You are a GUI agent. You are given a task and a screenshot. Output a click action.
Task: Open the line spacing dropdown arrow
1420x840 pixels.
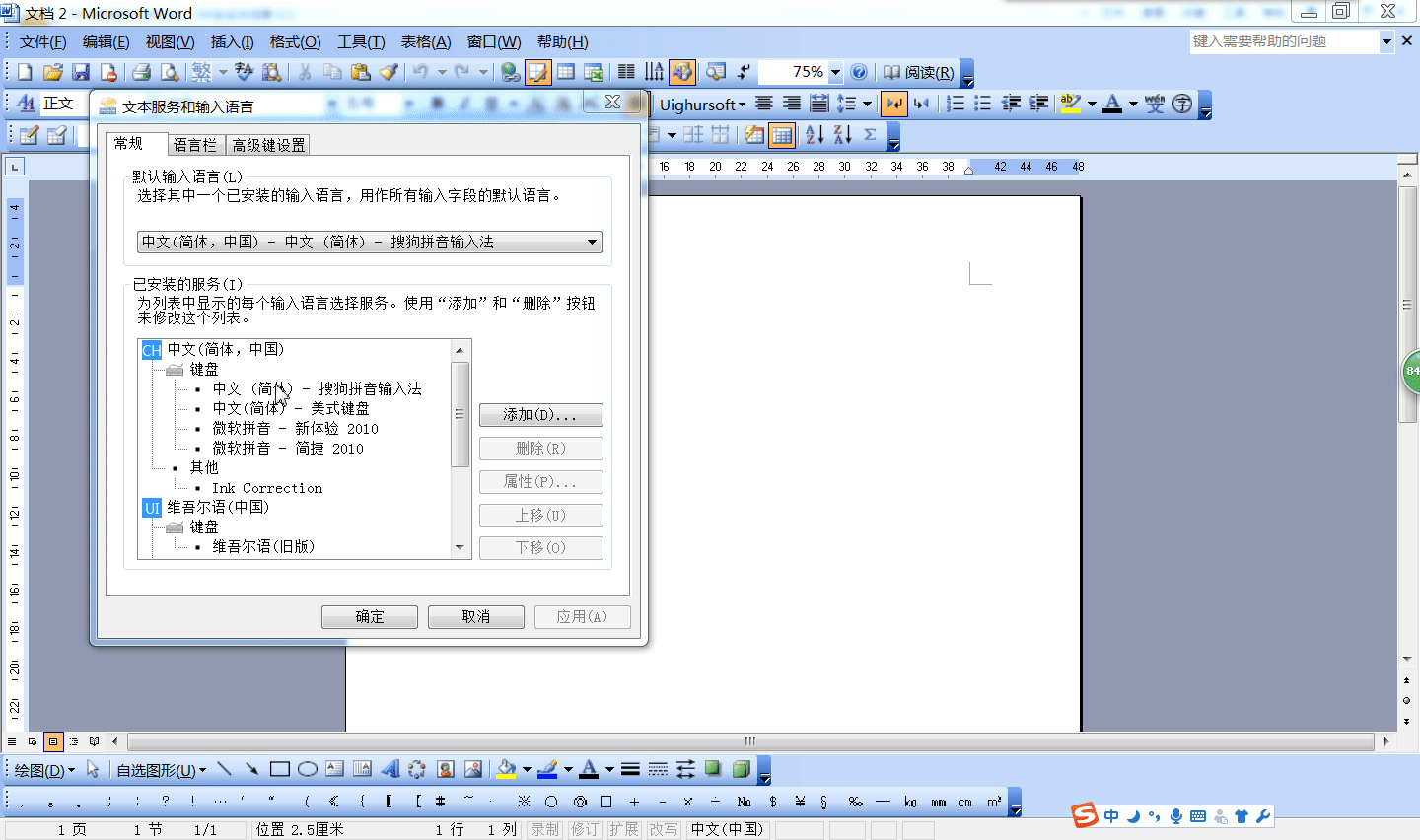pyautogui.click(x=867, y=104)
